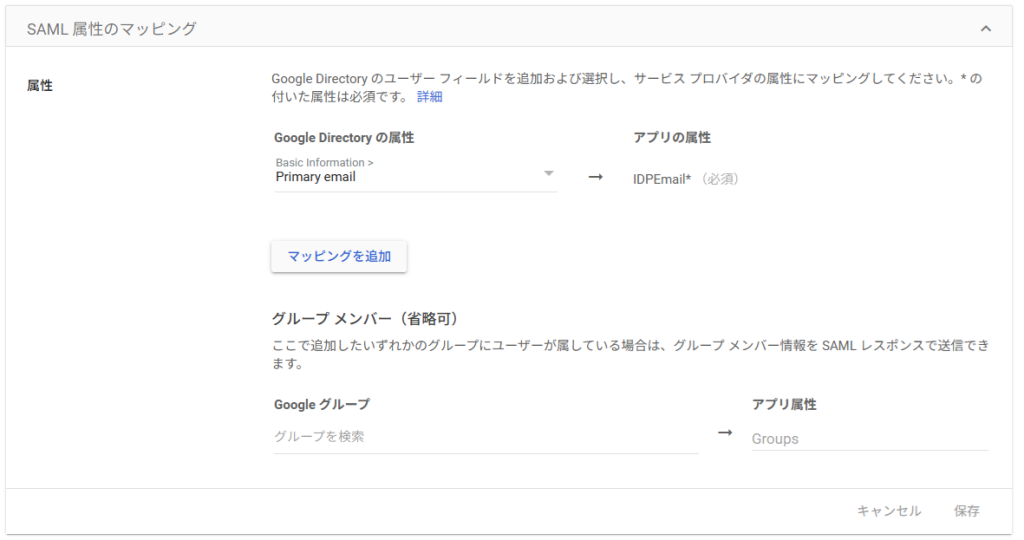Click the Groups app attribute field

868,438
